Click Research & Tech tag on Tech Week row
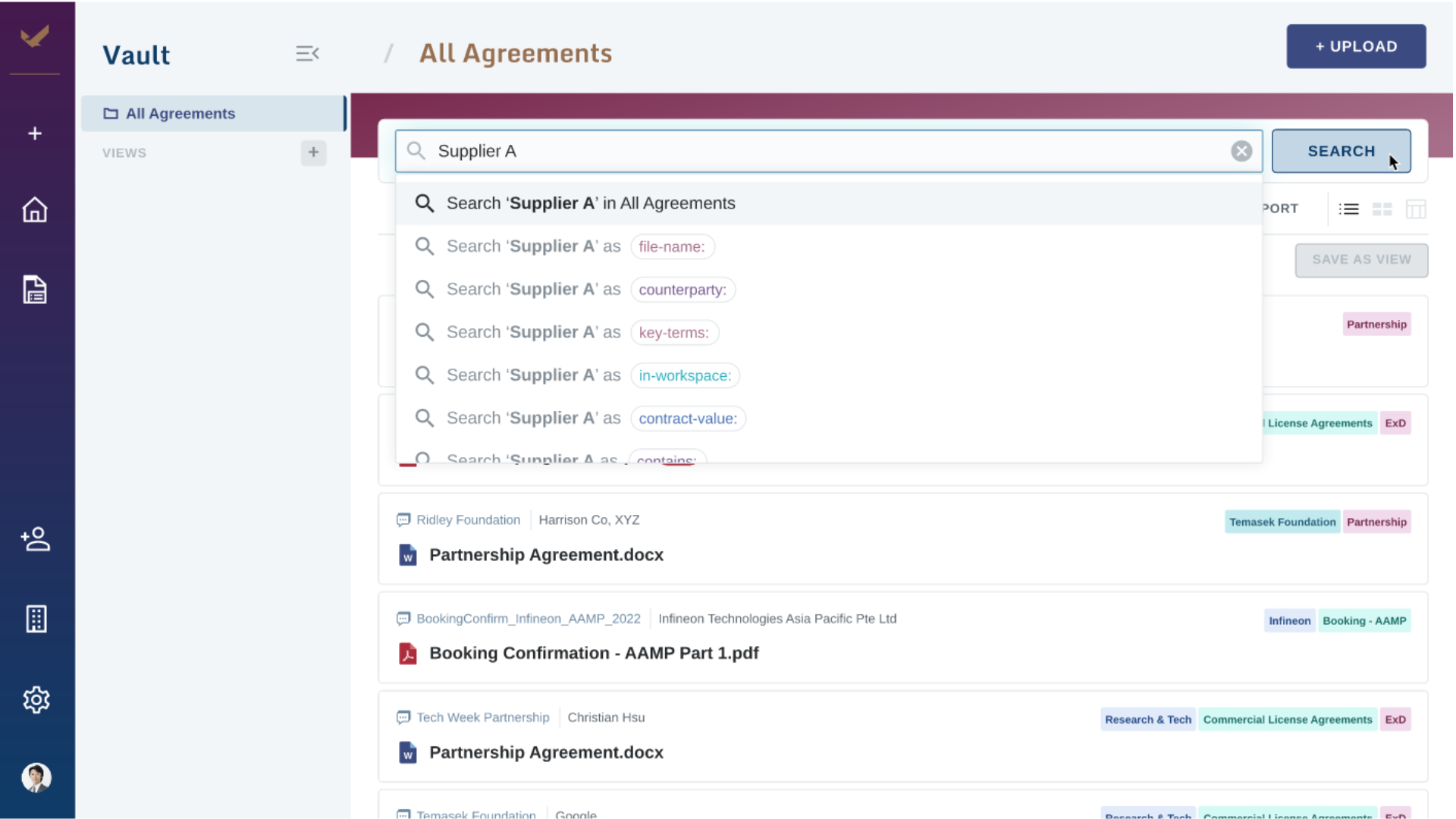 point(1147,720)
